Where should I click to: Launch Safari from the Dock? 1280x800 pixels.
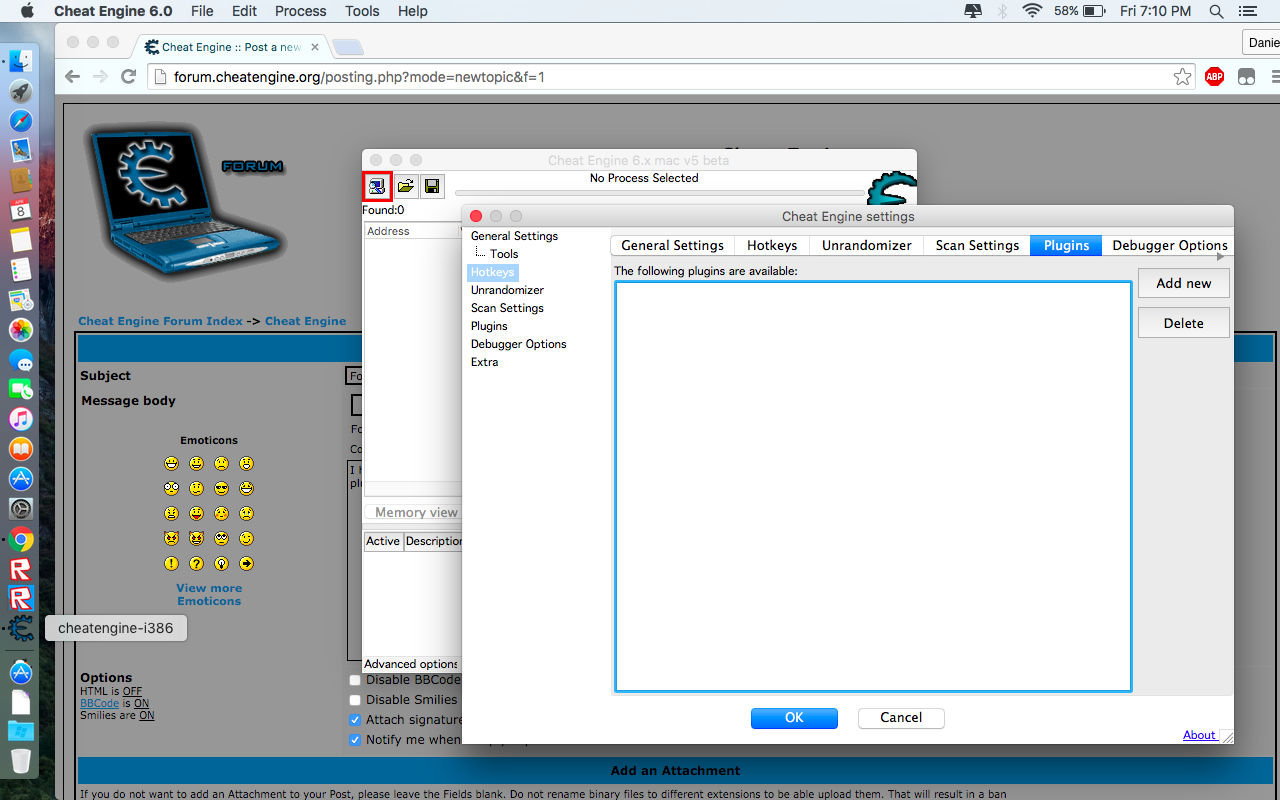(21, 121)
